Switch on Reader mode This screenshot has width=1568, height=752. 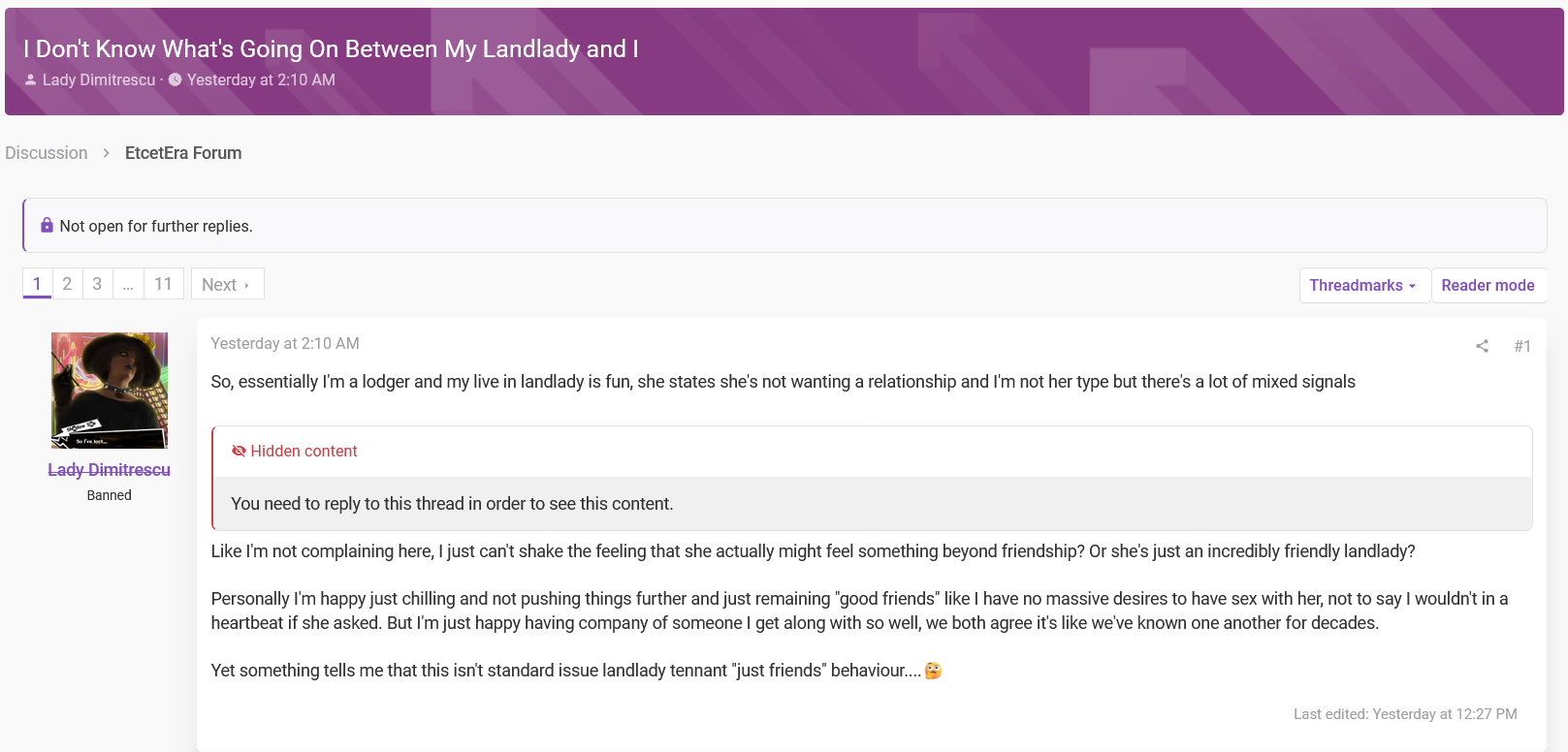tap(1488, 285)
